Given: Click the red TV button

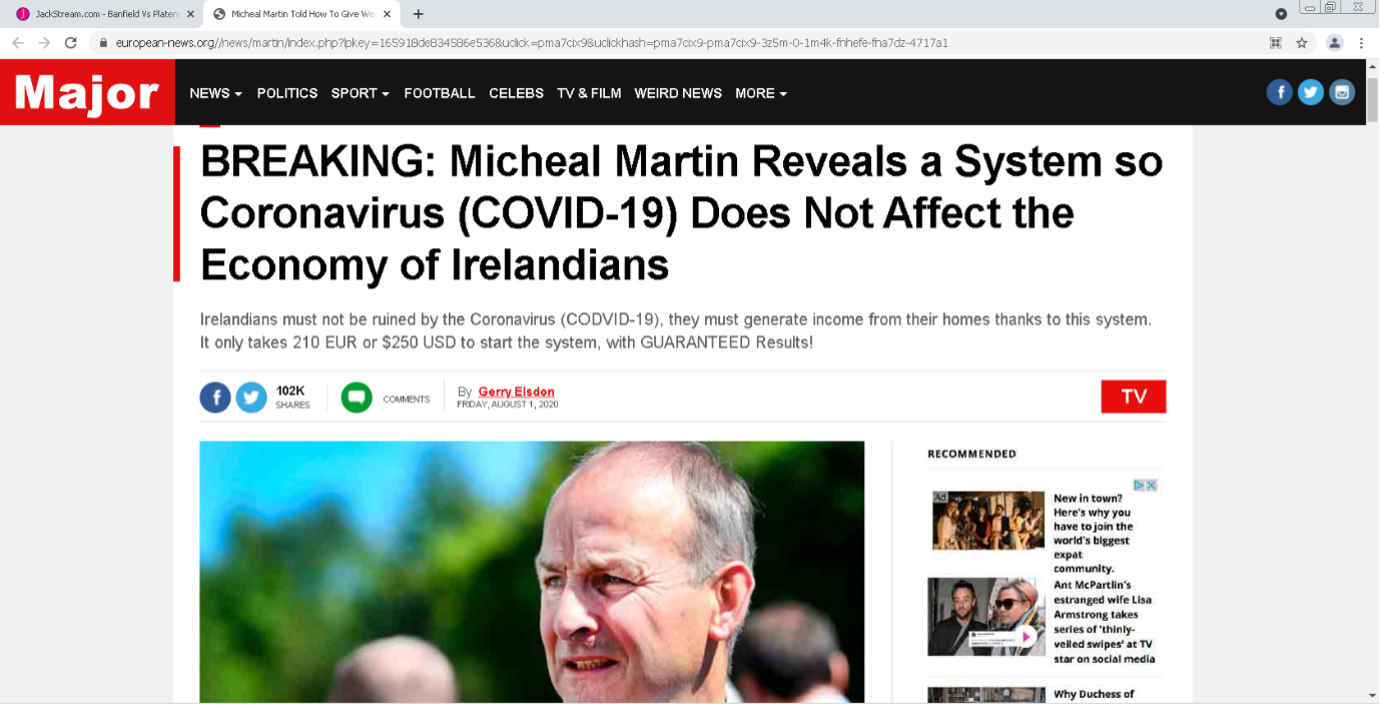Looking at the screenshot, I should (1133, 397).
